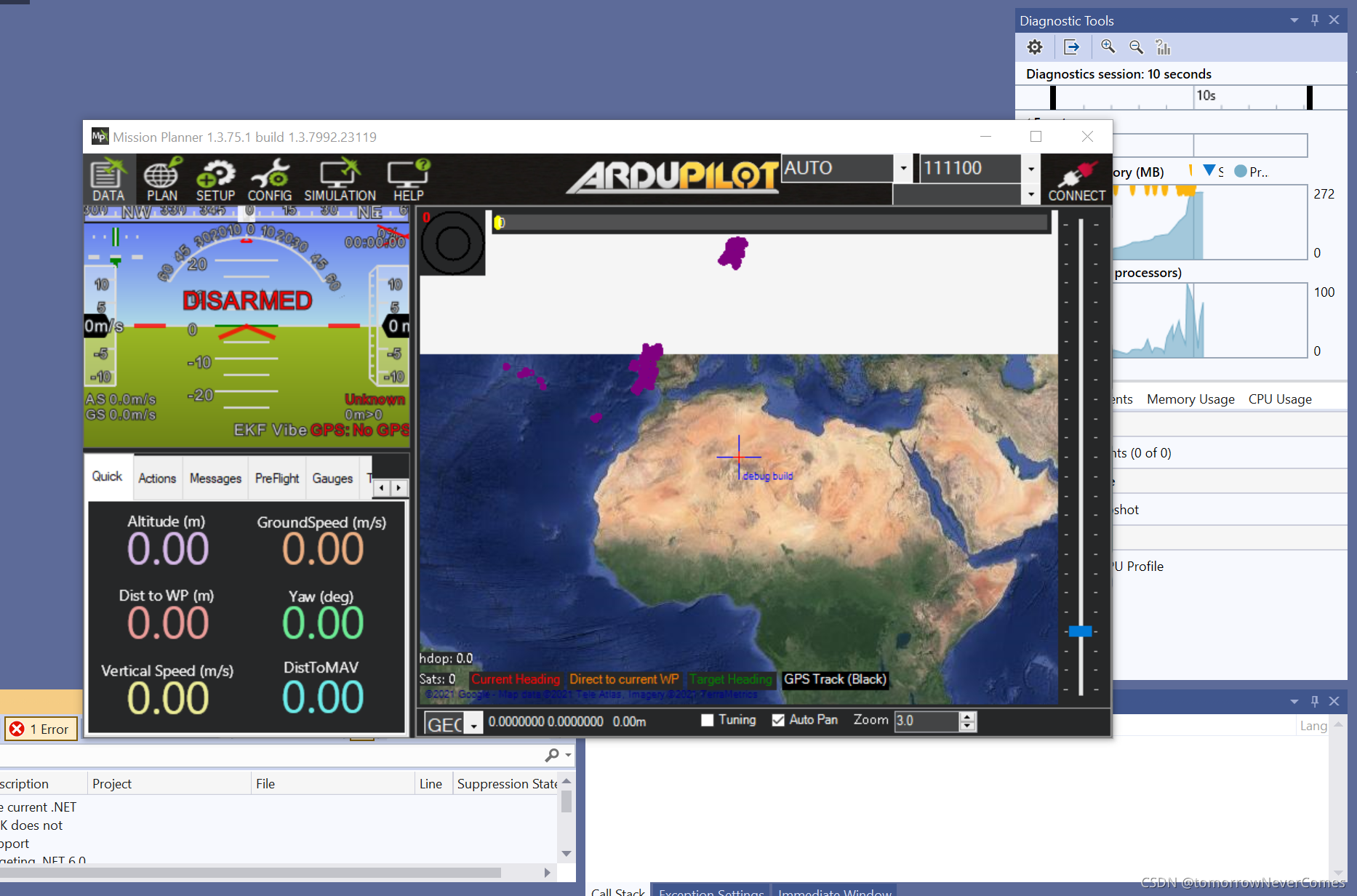Click the 10s mark on diagnostics timeline

(1206, 95)
